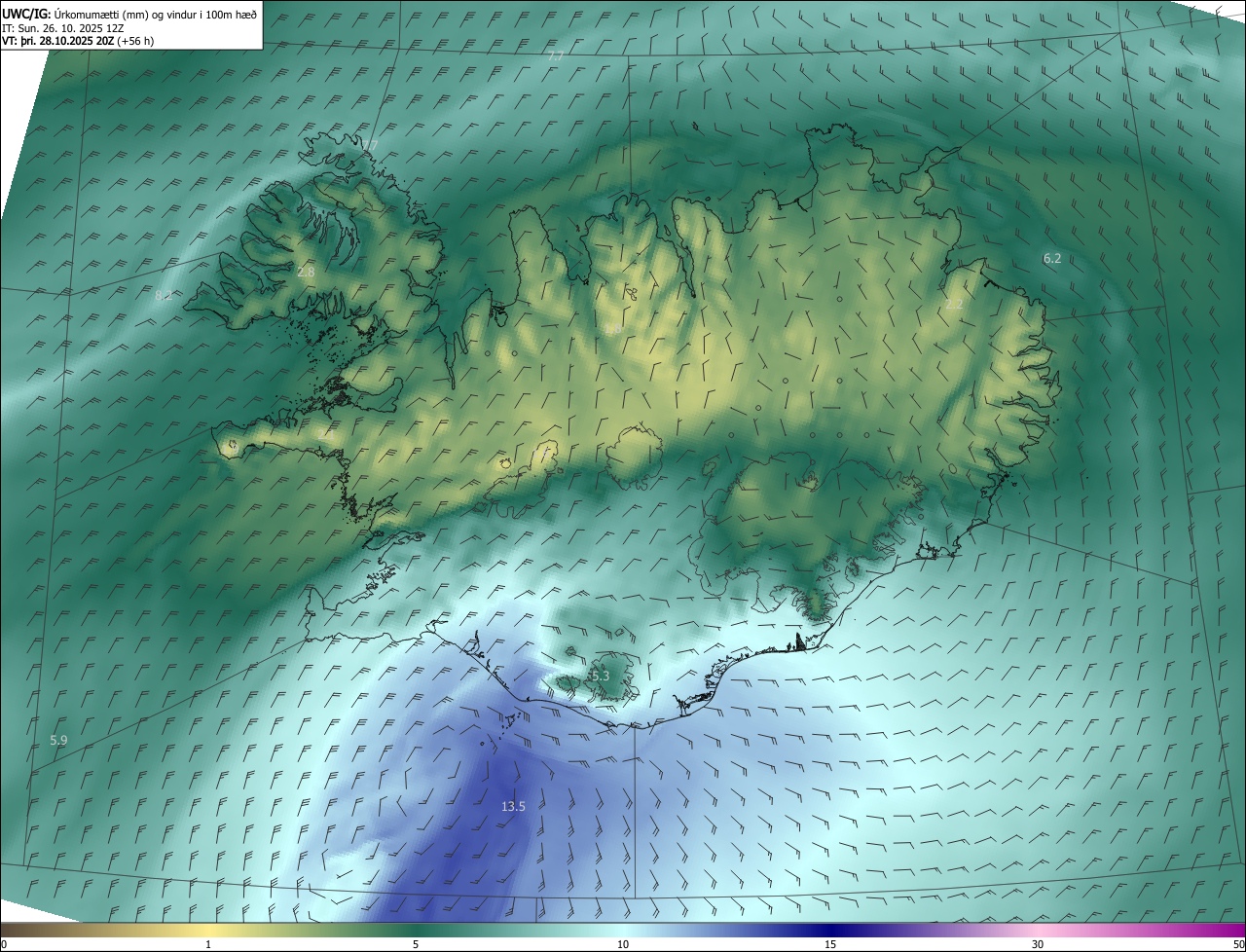1246x952 pixels.
Task: Click the '30' tick on the colour scale
Action: 1038,944
